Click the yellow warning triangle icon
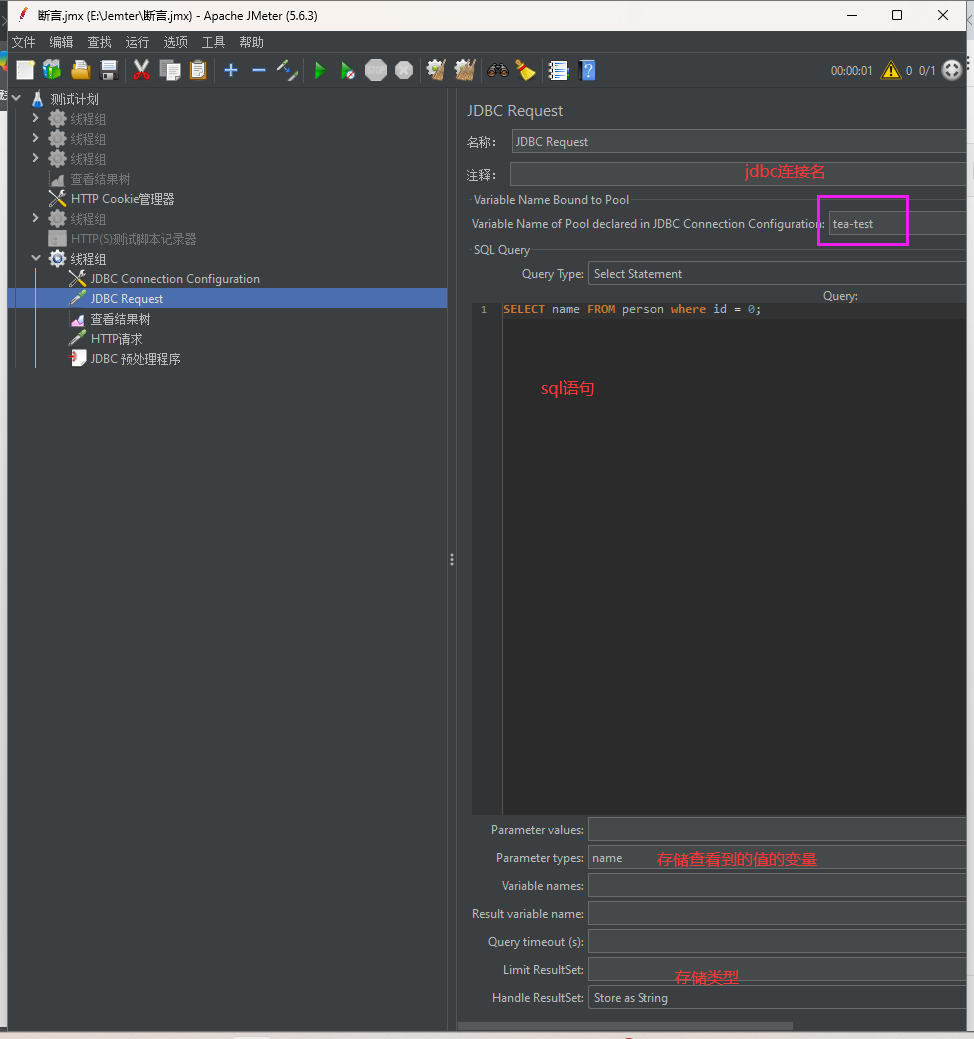Viewport: 974px width, 1039px height. click(891, 70)
